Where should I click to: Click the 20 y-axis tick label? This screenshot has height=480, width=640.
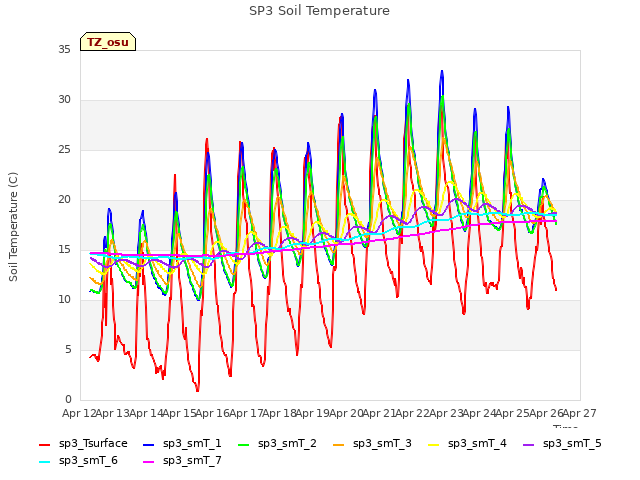tap(64, 200)
